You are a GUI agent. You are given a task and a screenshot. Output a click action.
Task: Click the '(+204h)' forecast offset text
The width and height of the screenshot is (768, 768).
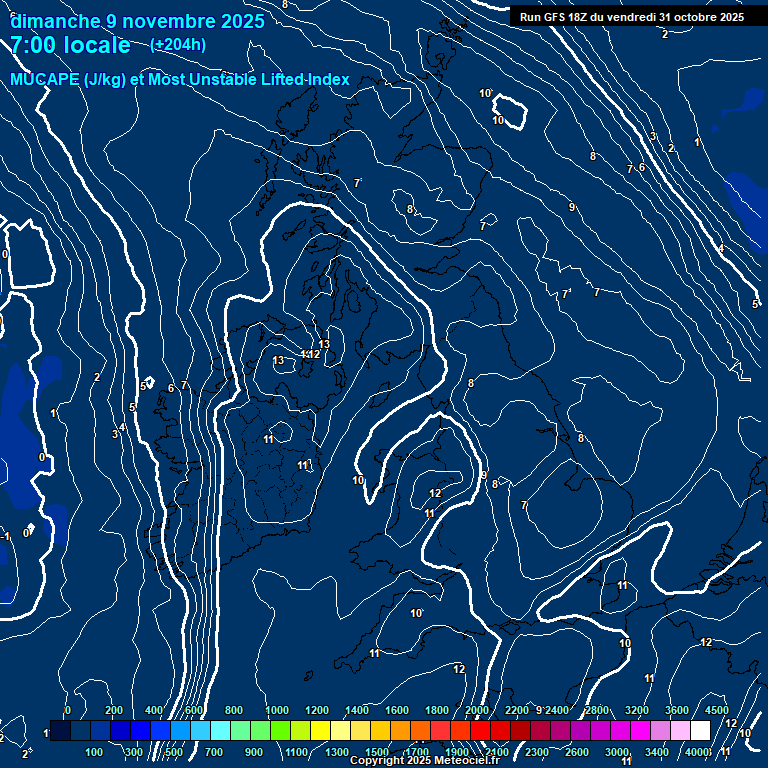coord(178,45)
